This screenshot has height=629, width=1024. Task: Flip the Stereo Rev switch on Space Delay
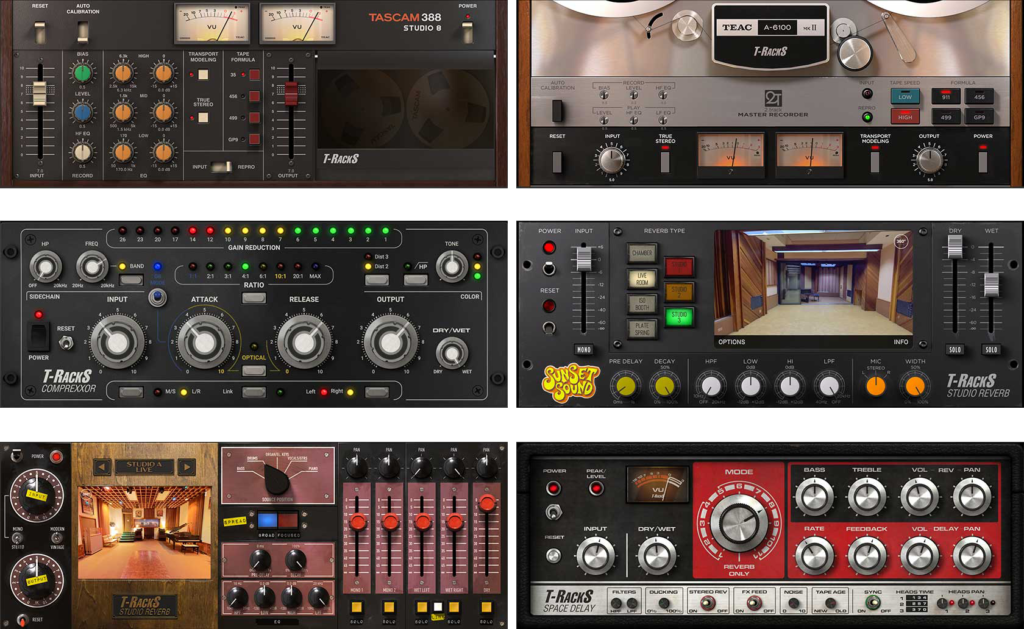[707, 604]
